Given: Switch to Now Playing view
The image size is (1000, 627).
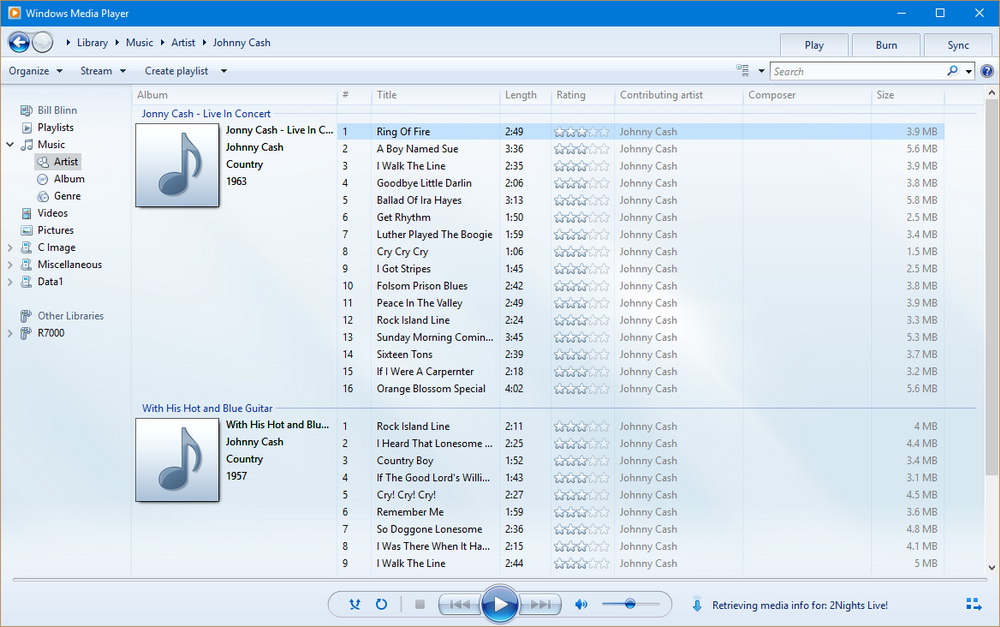Looking at the screenshot, I should click(x=973, y=604).
